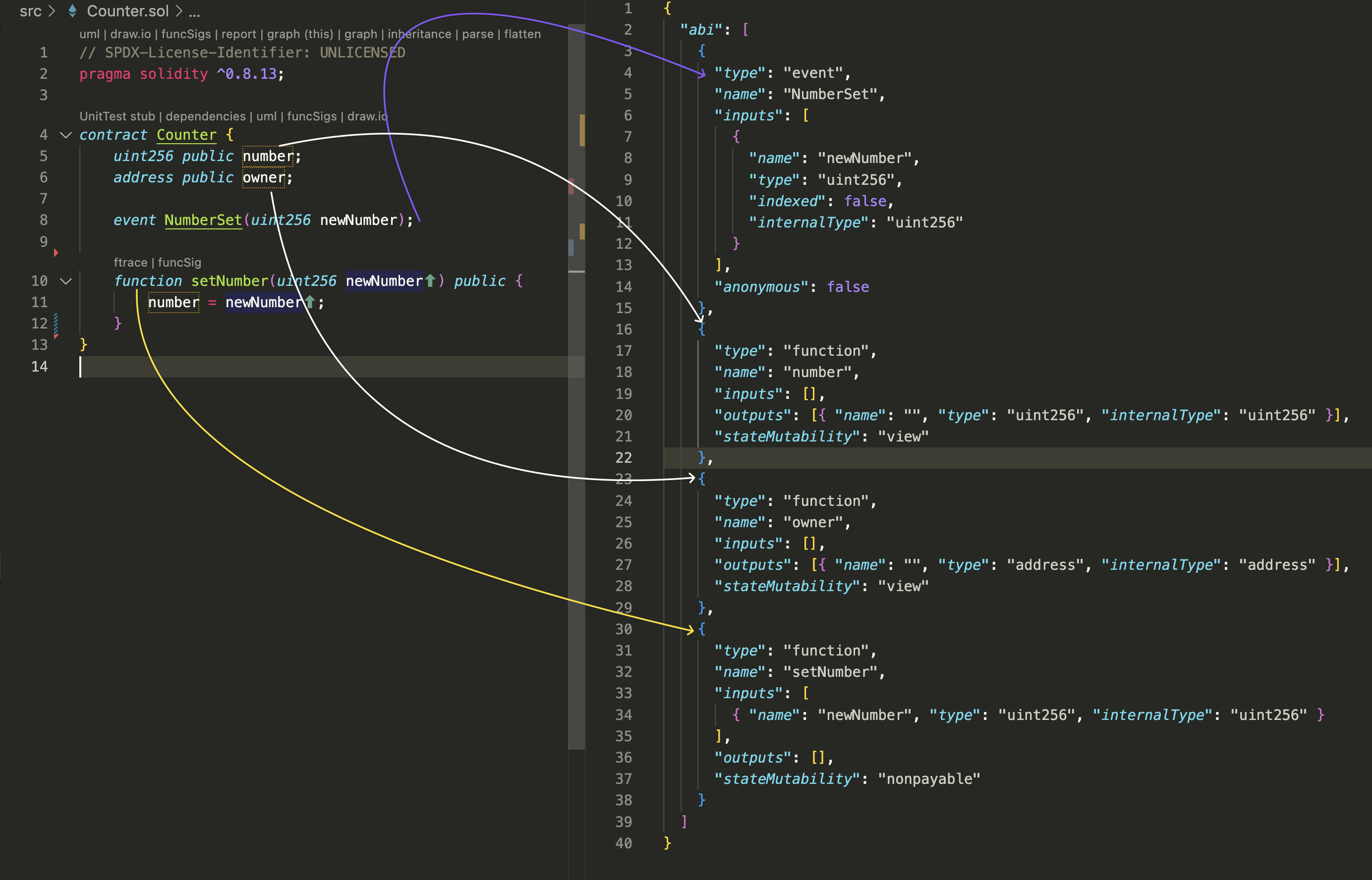
Task: Open the src breadcrumb dropdown
Action: (31, 11)
